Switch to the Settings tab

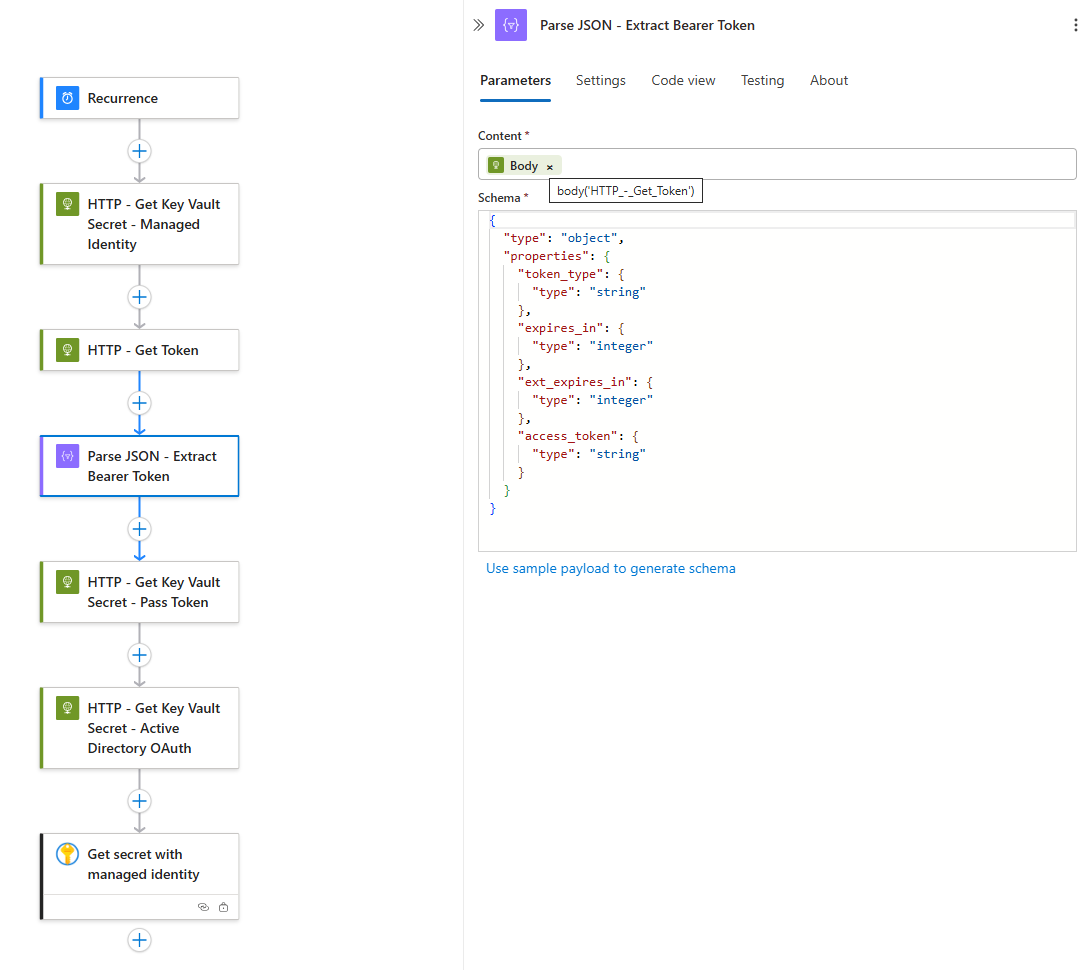[600, 81]
